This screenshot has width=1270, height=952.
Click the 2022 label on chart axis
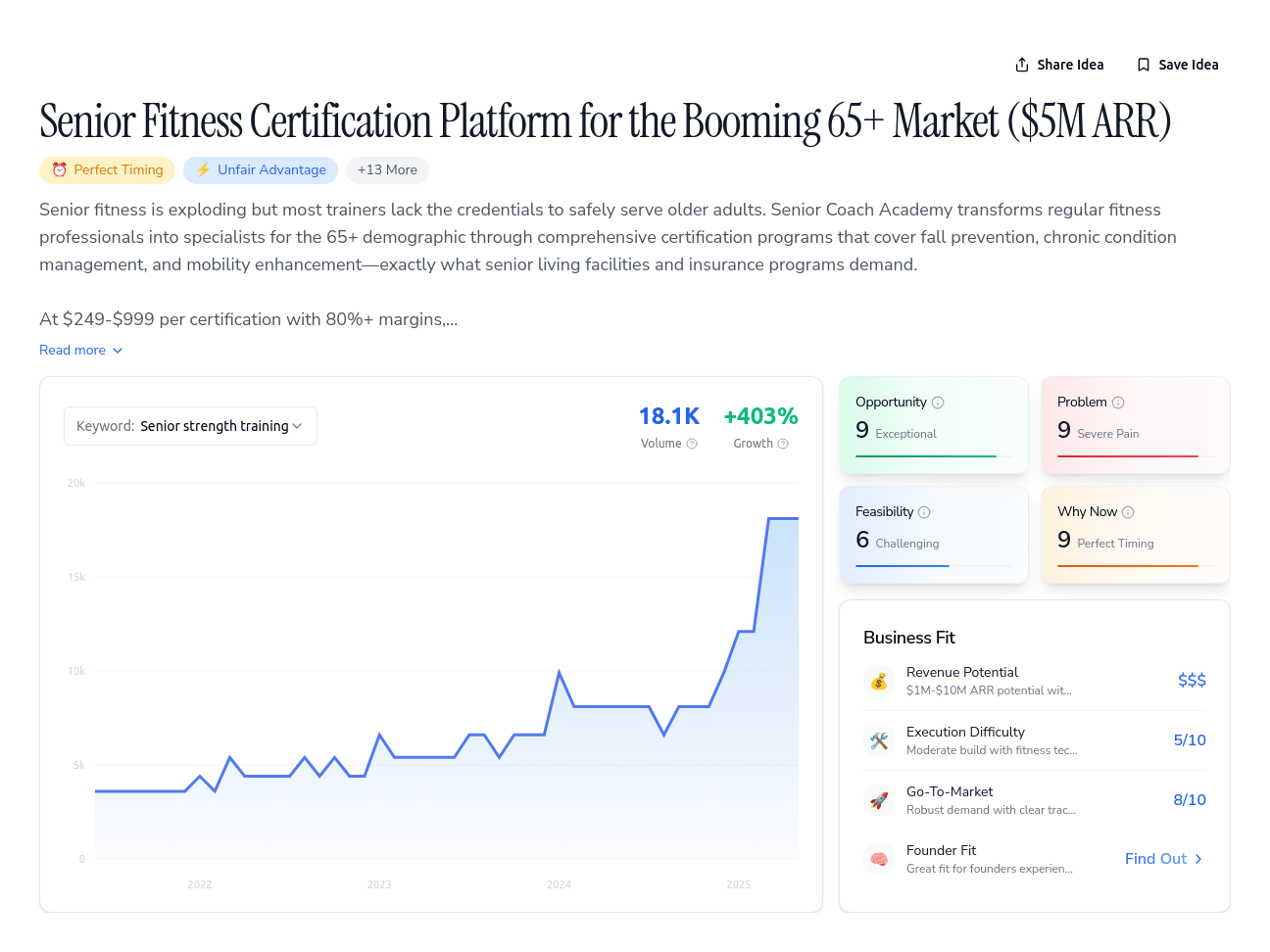click(x=200, y=884)
